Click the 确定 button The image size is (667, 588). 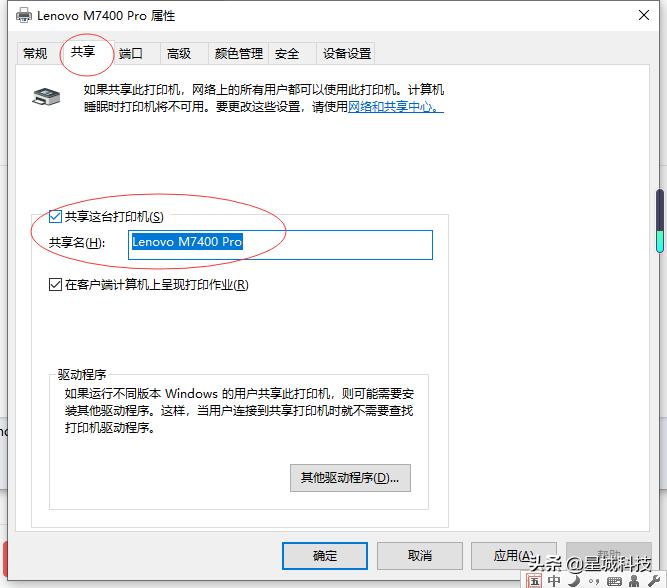point(325,556)
